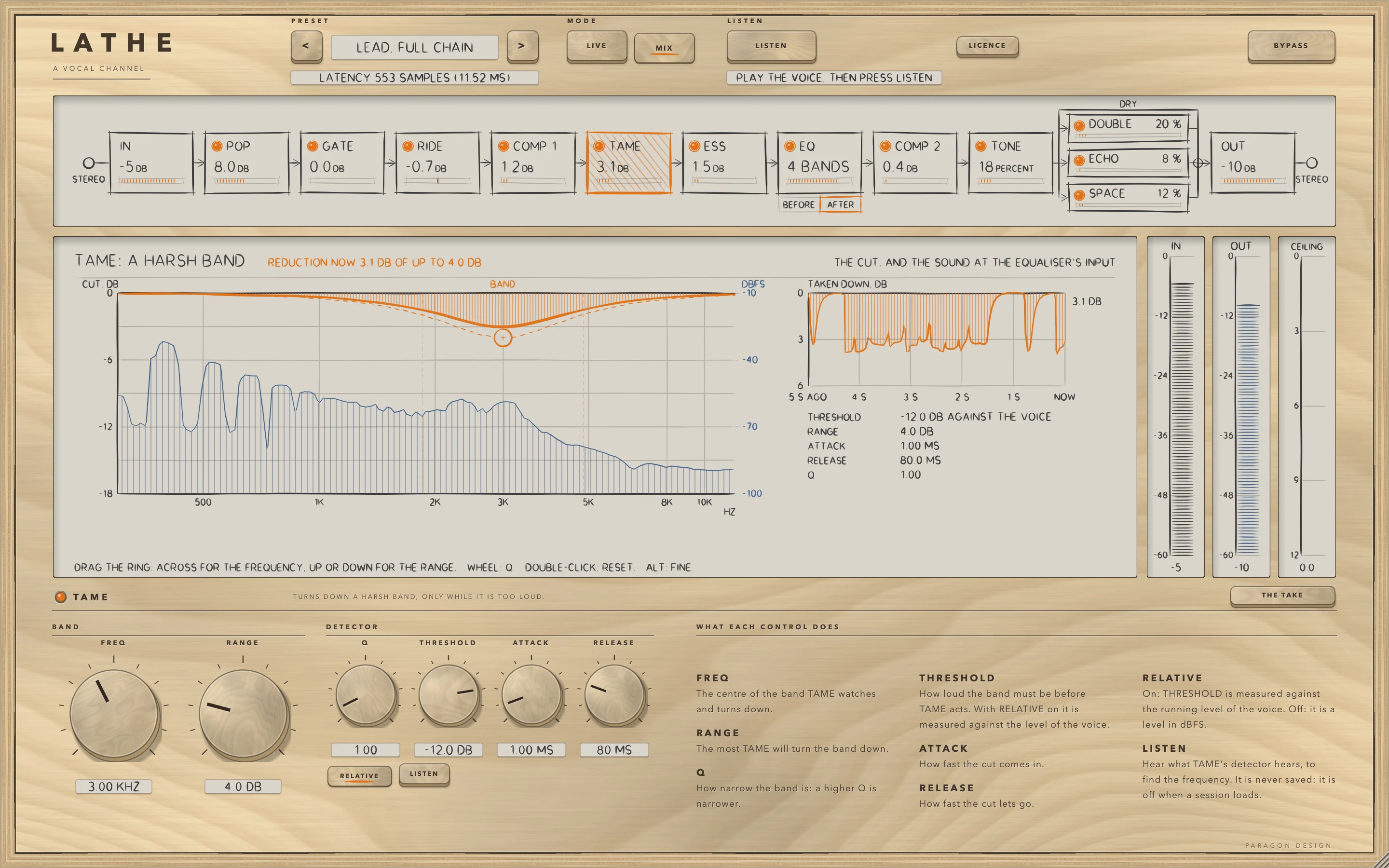1389x868 pixels.
Task: Click the RANGE knob
Action: [243, 714]
